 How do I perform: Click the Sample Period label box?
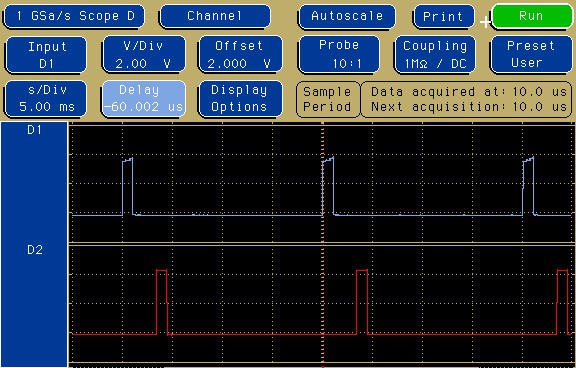click(328, 99)
